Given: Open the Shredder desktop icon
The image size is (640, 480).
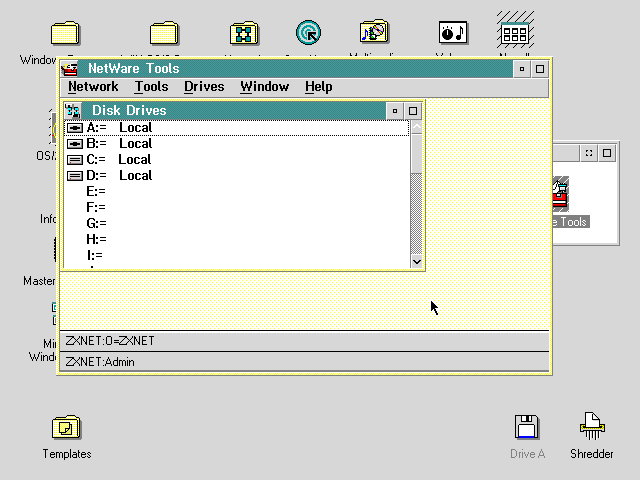Looking at the screenshot, I should pyautogui.click(x=592, y=426).
